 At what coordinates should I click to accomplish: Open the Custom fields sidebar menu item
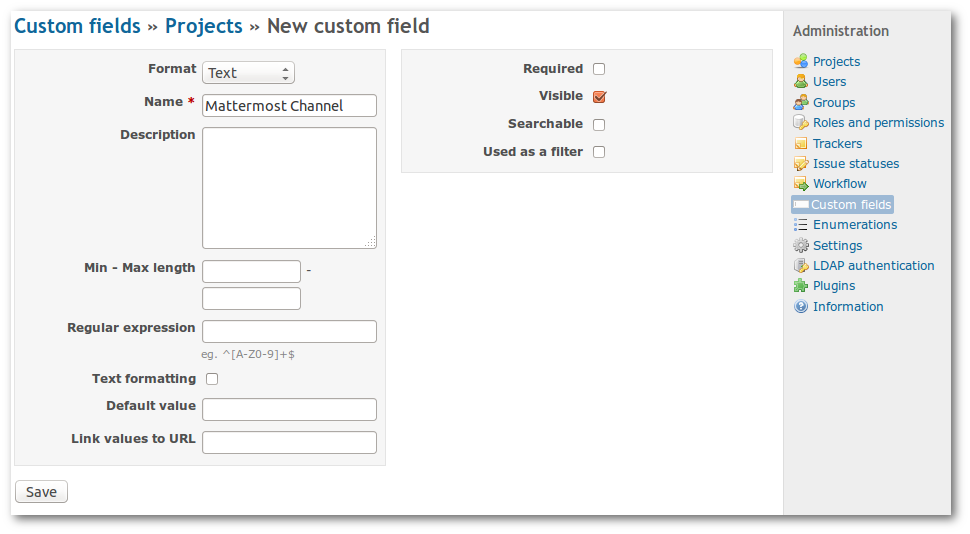[x=850, y=205]
